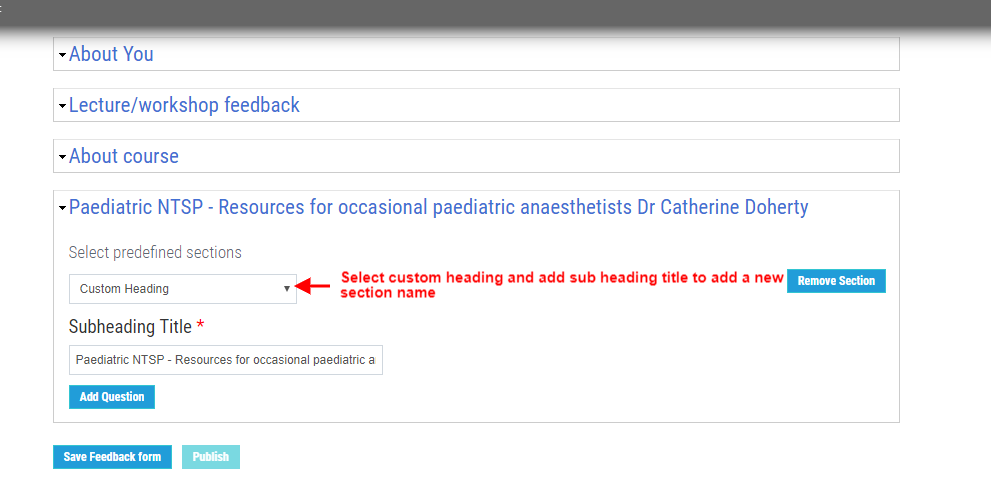Click the red required asterisk
This screenshot has height=486, width=991.
tap(200, 325)
